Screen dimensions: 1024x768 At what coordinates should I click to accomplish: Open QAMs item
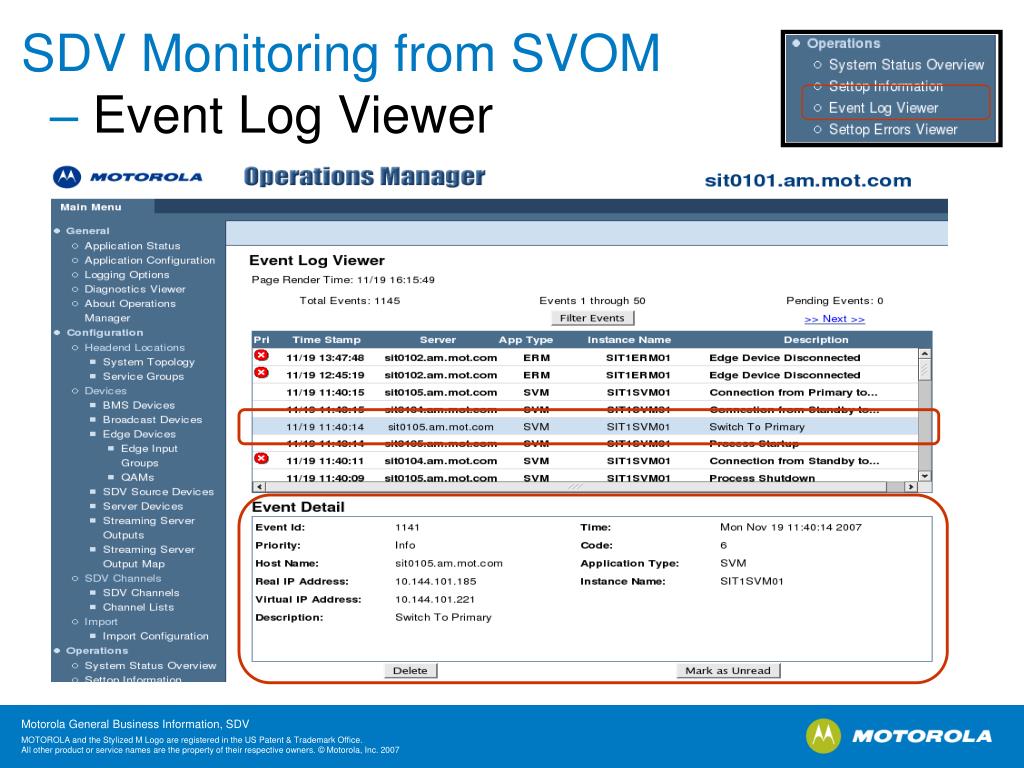point(138,477)
